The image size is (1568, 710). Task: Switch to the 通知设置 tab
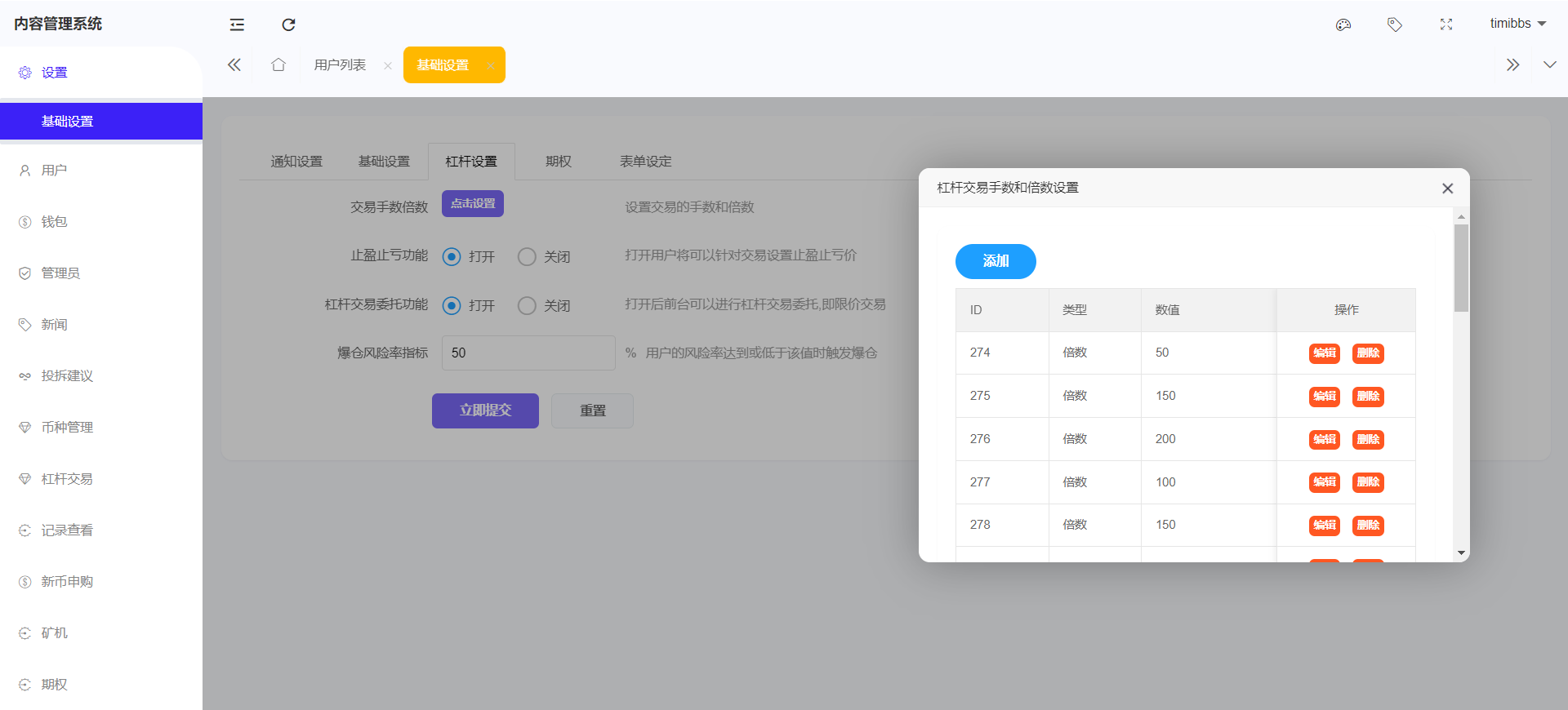click(296, 162)
